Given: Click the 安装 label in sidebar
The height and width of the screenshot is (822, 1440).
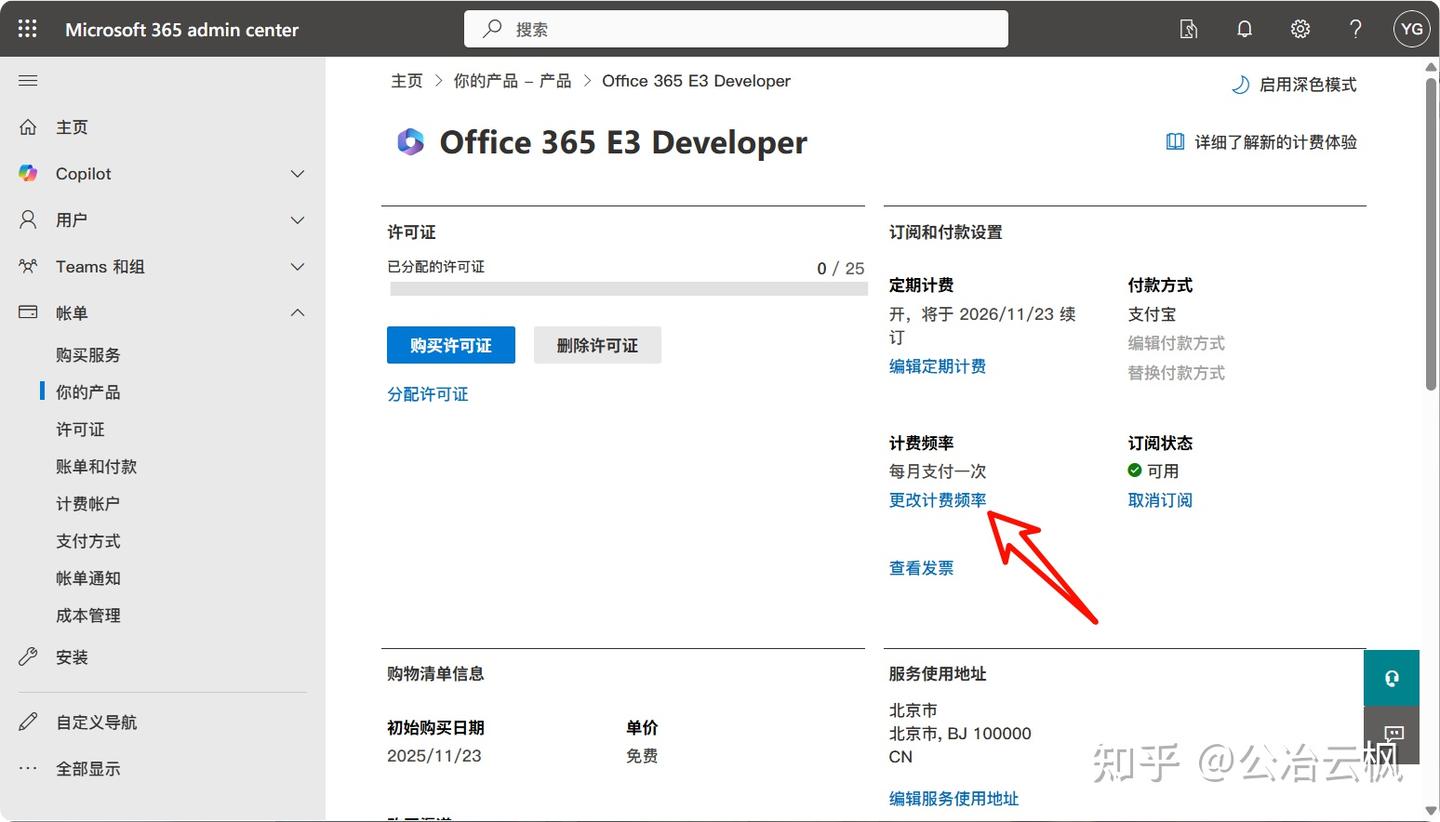Looking at the screenshot, I should (x=72, y=657).
